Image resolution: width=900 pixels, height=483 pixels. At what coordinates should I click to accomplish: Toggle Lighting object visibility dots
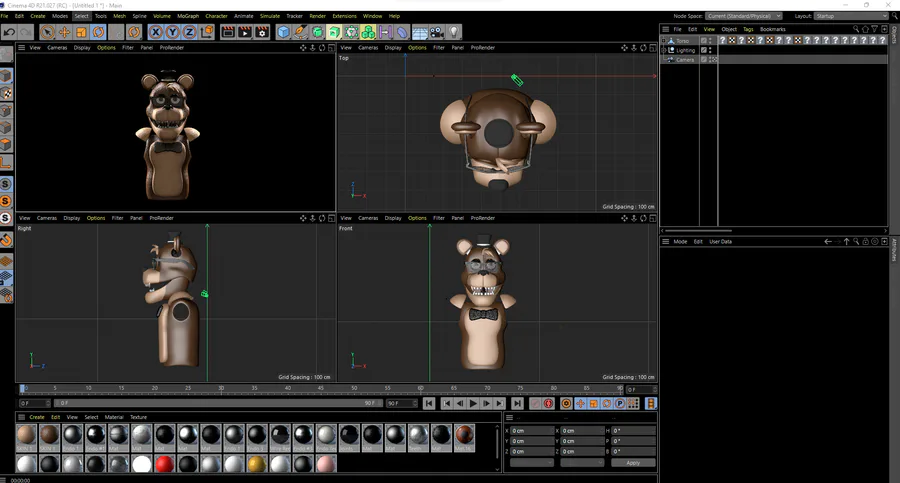(x=711, y=50)
